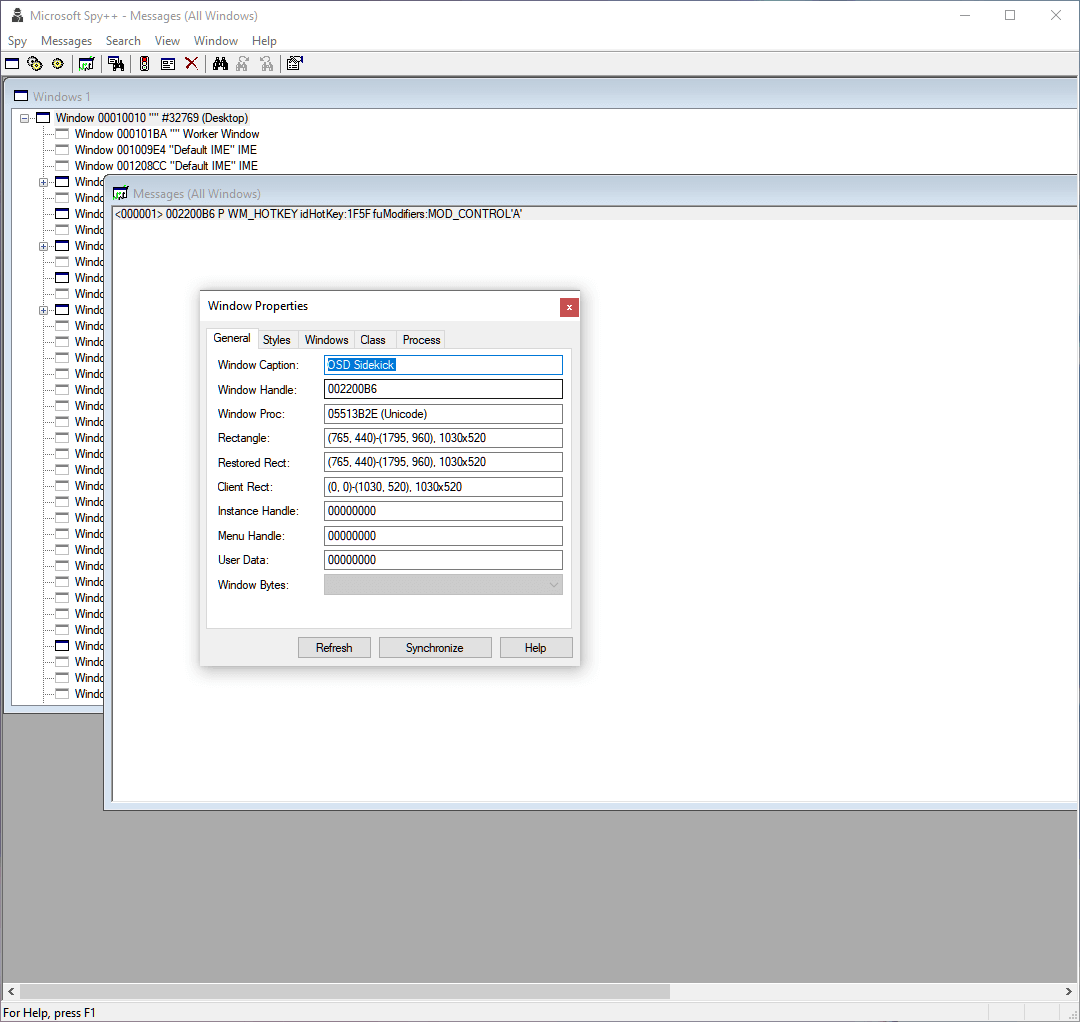Open the Search menu
Screen dimensions: 1080x1022
(123, 41)
